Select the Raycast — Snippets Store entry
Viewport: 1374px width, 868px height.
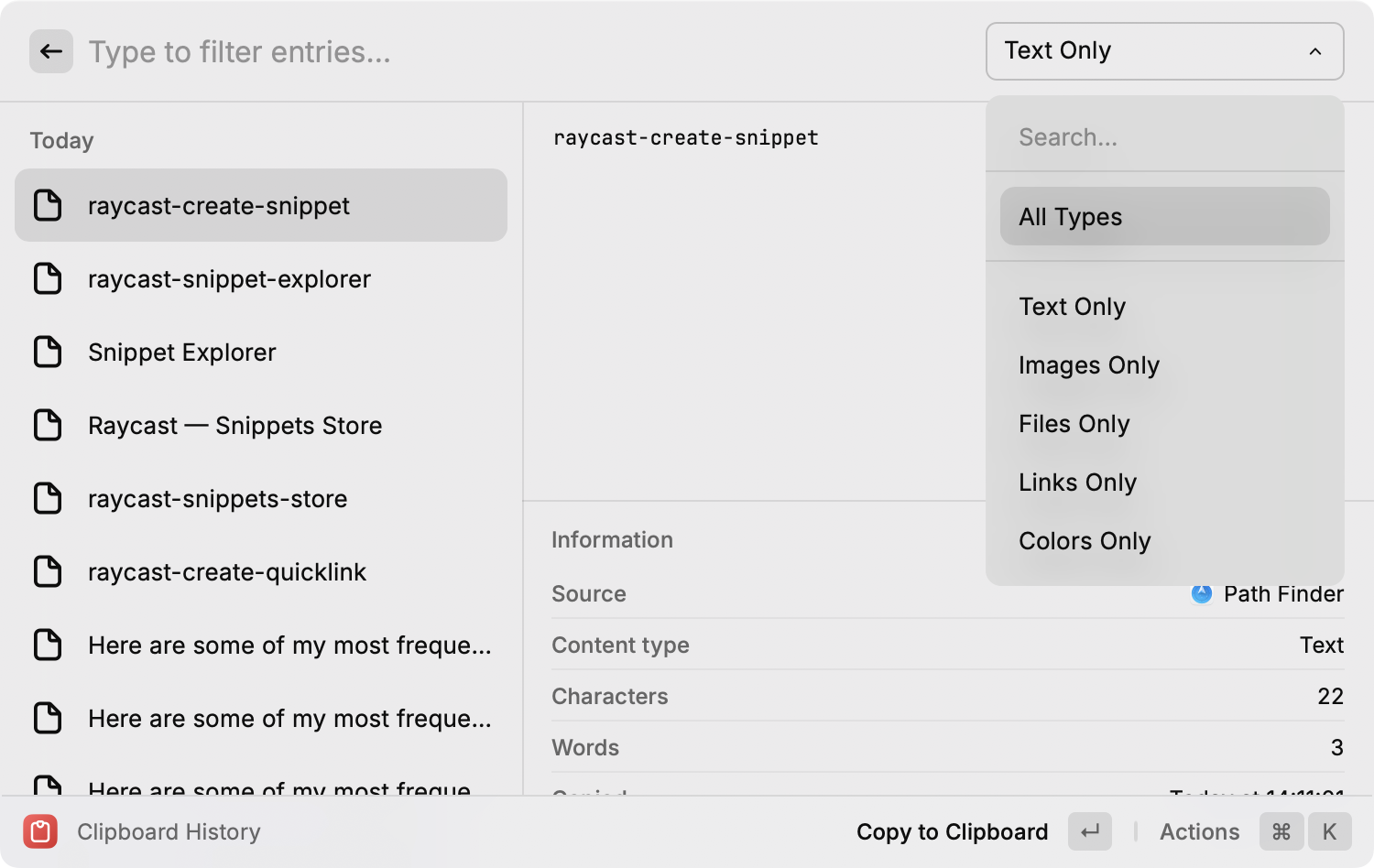[x=234, y=425]
